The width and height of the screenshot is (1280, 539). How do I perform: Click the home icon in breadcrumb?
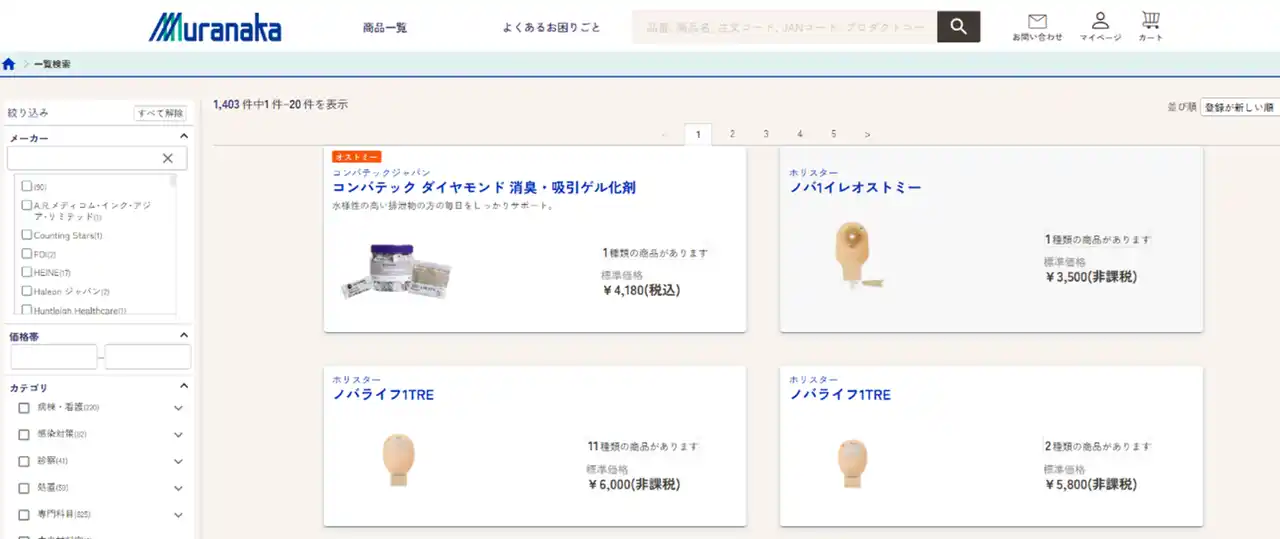coord(9,64)
